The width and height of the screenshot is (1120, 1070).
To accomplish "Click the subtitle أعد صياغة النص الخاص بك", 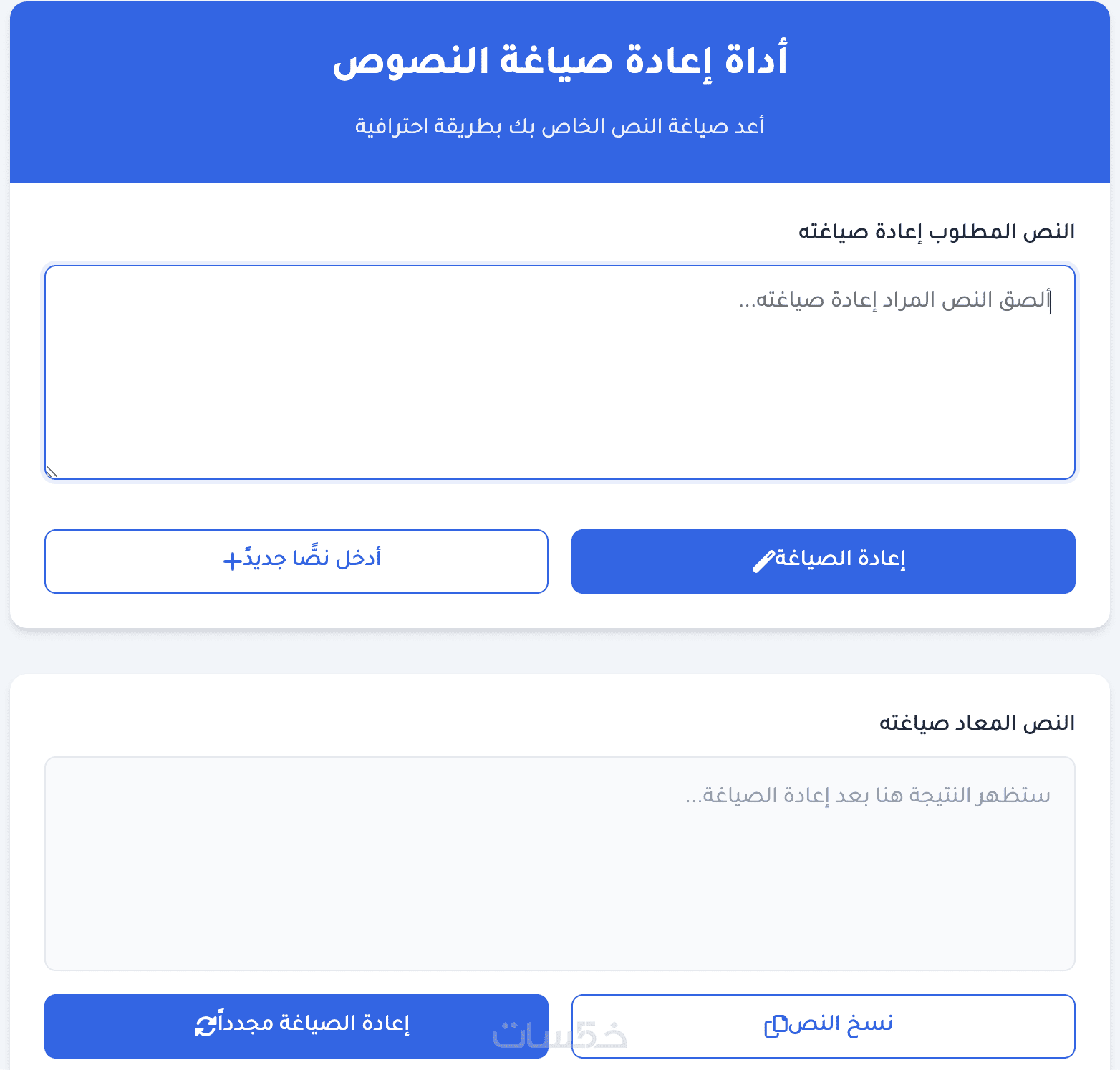I will pyautogui.click(x=560, y=127).
